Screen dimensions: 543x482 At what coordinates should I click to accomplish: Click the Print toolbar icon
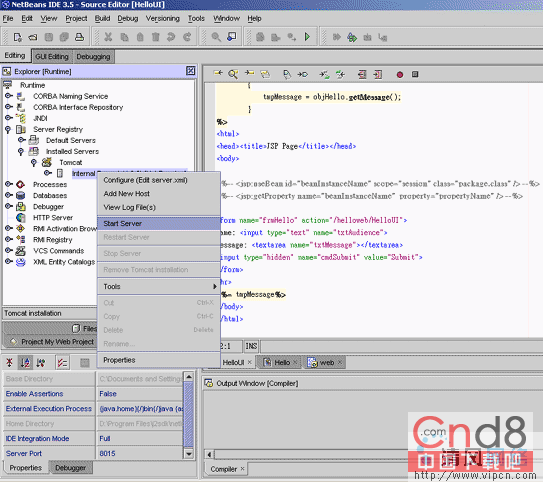point(80,37)
